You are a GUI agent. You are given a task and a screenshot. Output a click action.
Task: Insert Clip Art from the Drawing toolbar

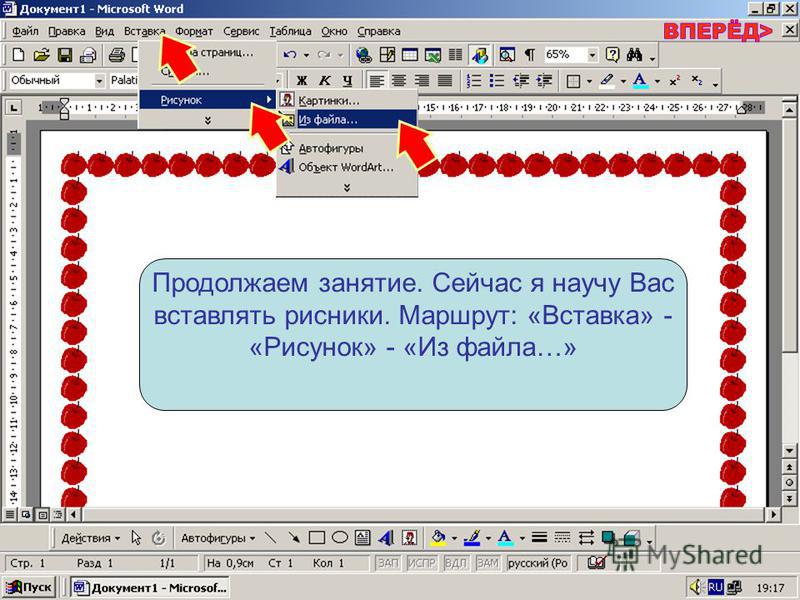pyautogui.click(x=409, y=538)
